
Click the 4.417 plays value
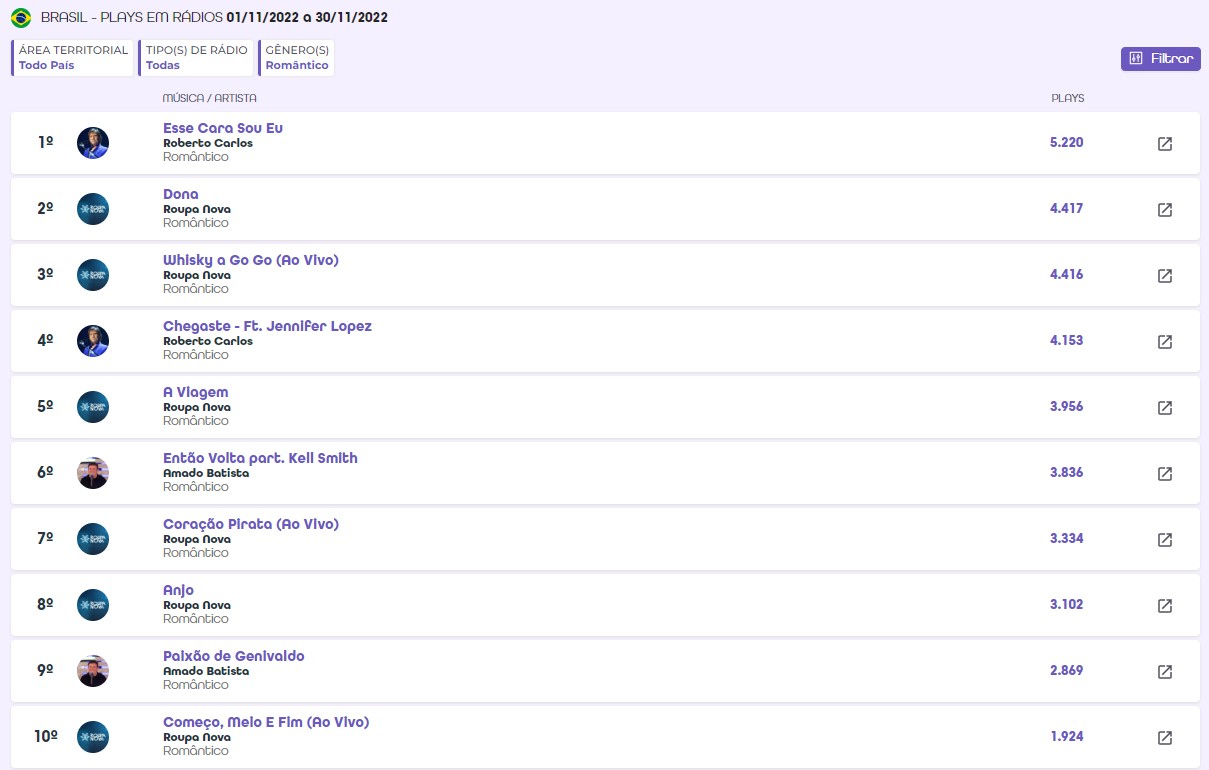[1067, 209]
